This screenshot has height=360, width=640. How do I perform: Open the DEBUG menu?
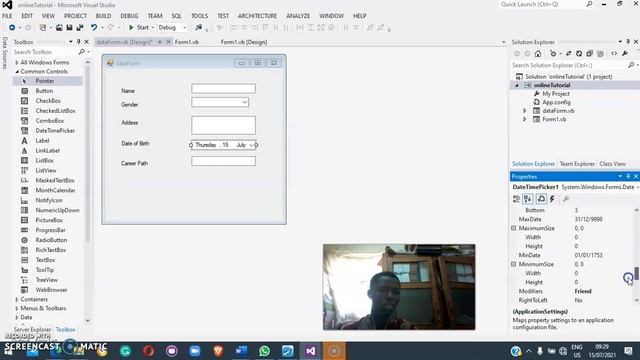coord(129,16)
